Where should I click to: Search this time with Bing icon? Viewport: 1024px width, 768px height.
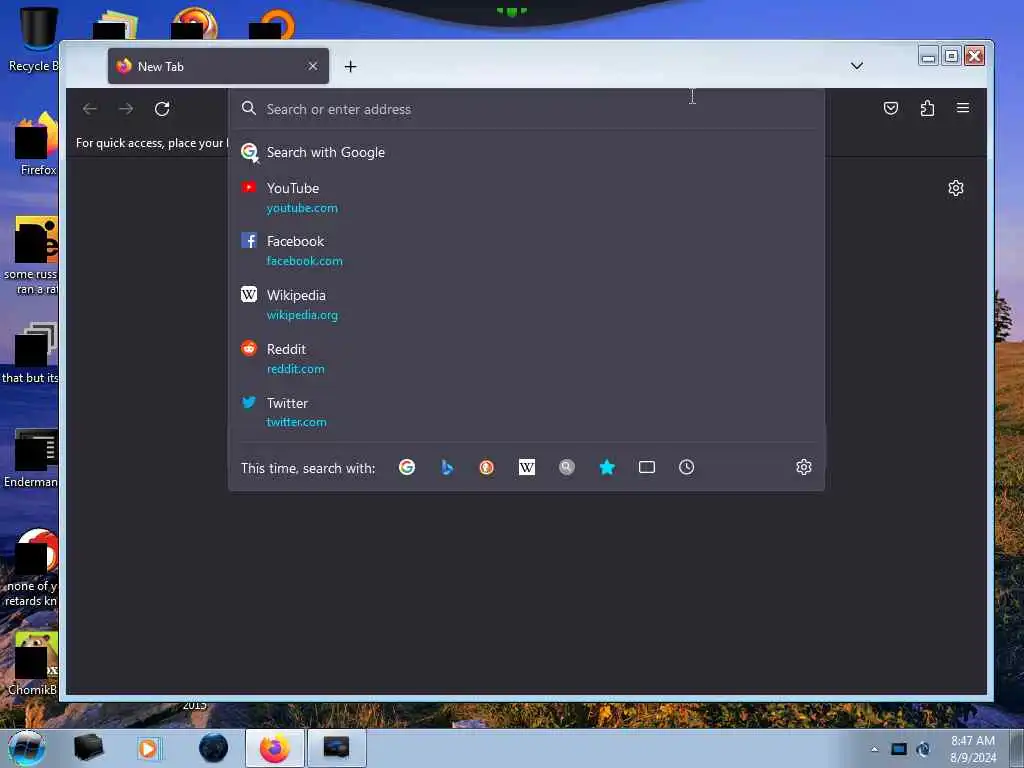coord(447,467)
